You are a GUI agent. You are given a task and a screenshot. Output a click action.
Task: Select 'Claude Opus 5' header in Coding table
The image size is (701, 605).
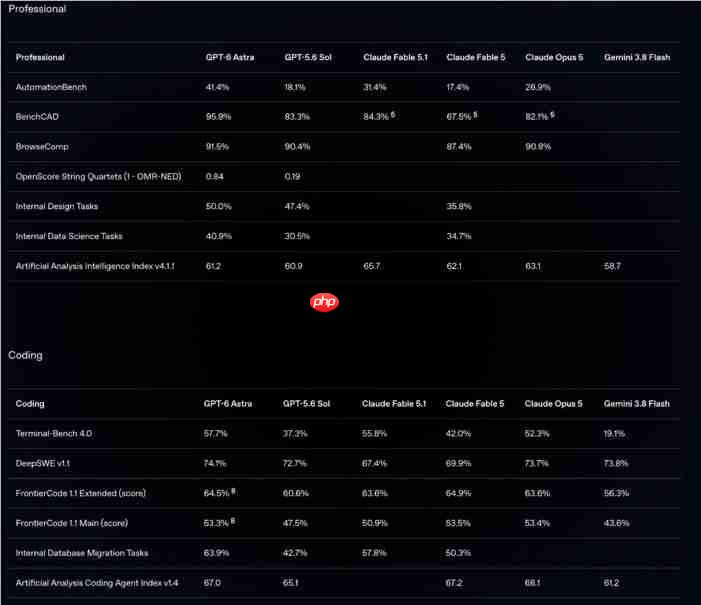[x=553, y=404]
